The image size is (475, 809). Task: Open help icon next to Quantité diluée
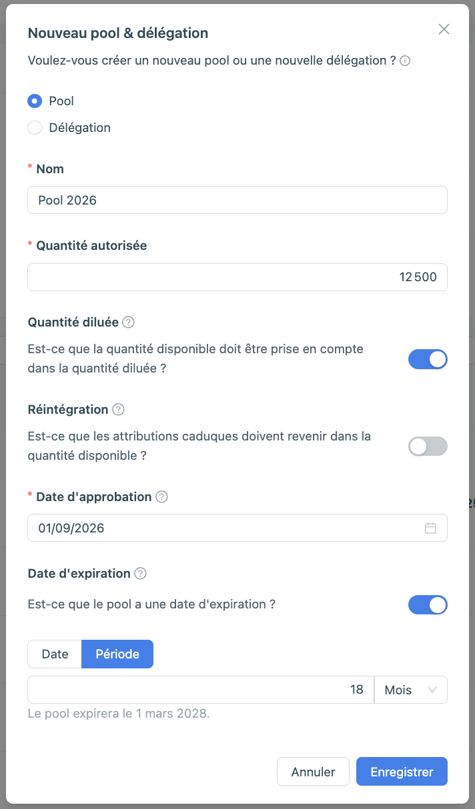128,322
